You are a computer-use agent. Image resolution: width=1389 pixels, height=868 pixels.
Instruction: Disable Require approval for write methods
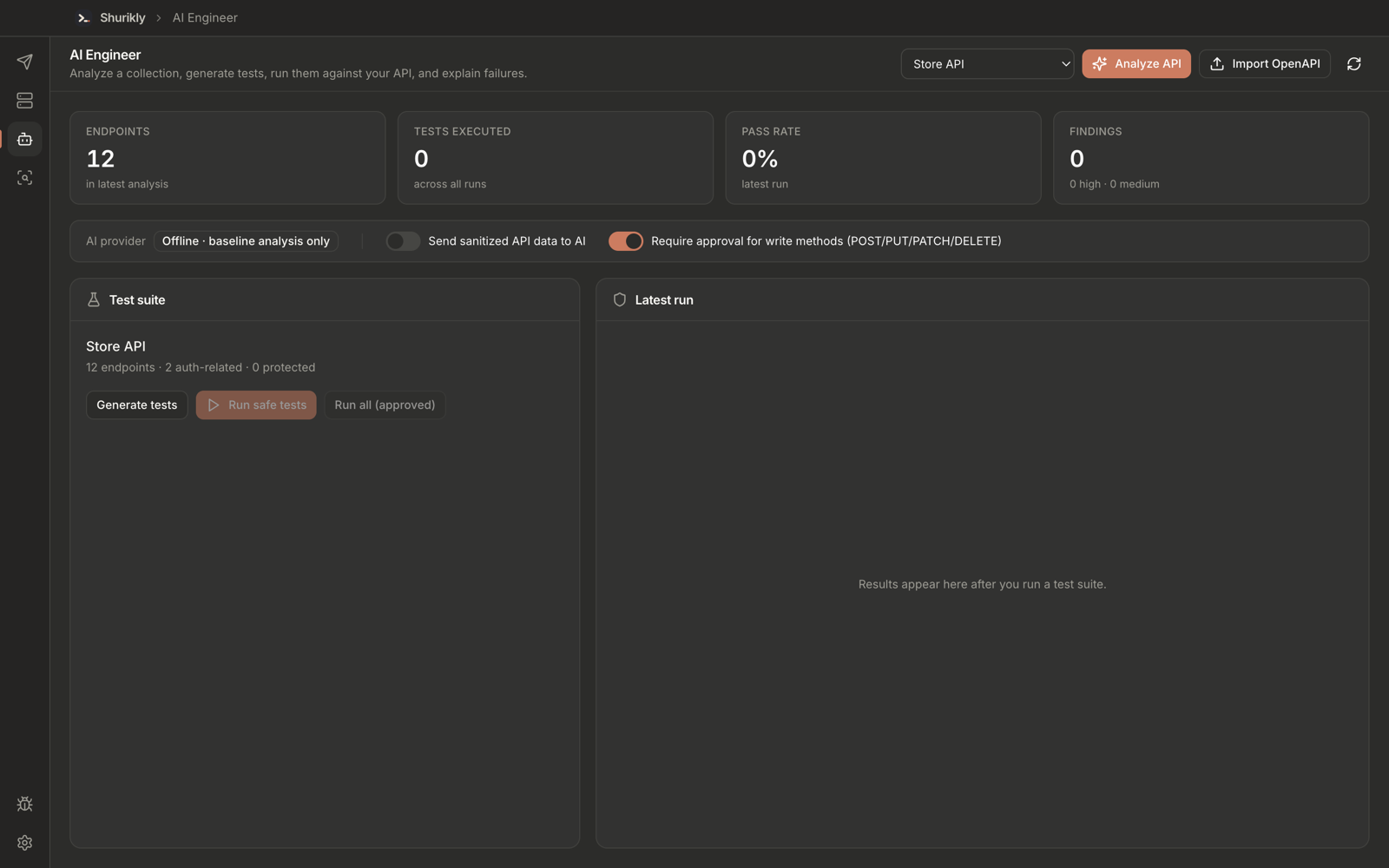pyautogui.click(x=625, y=241)
